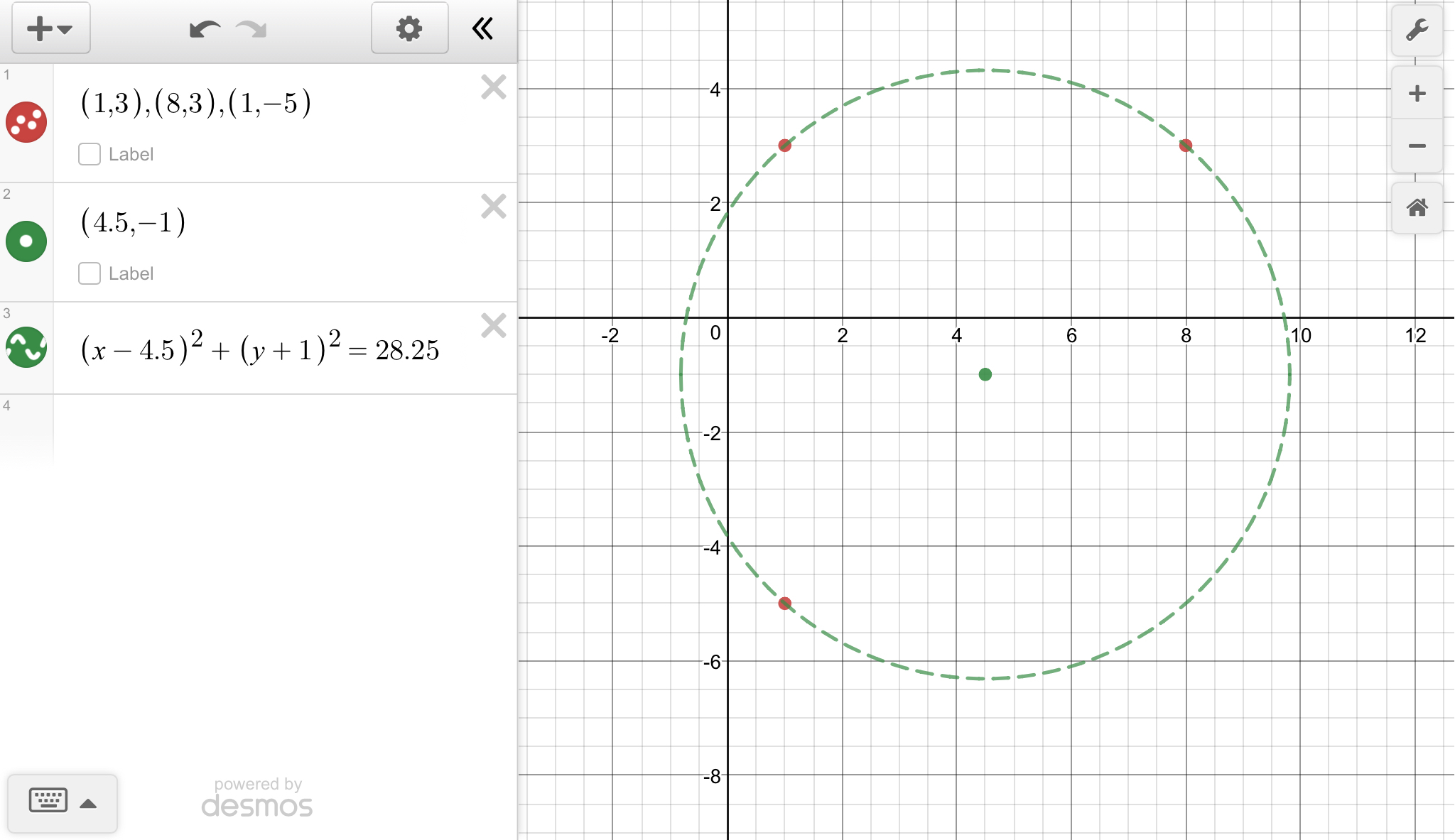Reset to default viewport with home icon

1417,207
